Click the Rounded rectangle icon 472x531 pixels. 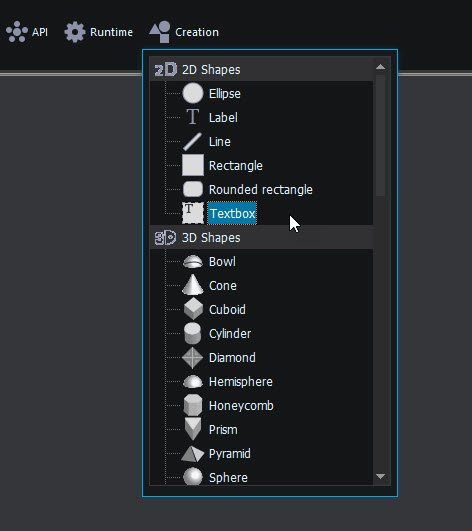[193, 189]
